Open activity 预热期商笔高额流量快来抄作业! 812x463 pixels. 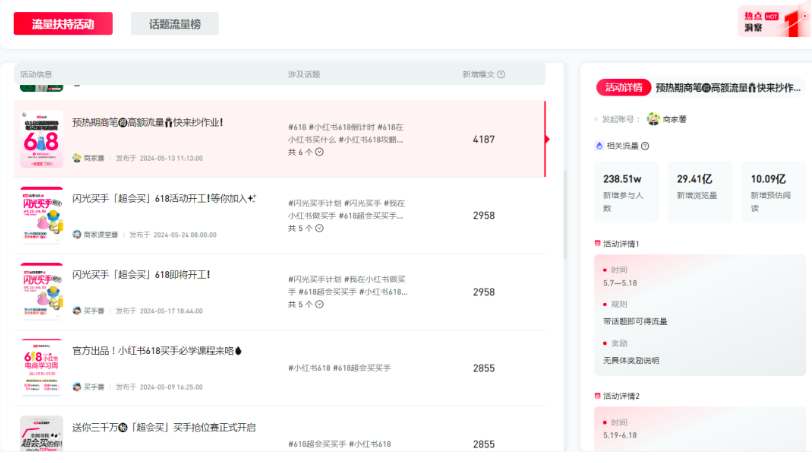[148, 123]
